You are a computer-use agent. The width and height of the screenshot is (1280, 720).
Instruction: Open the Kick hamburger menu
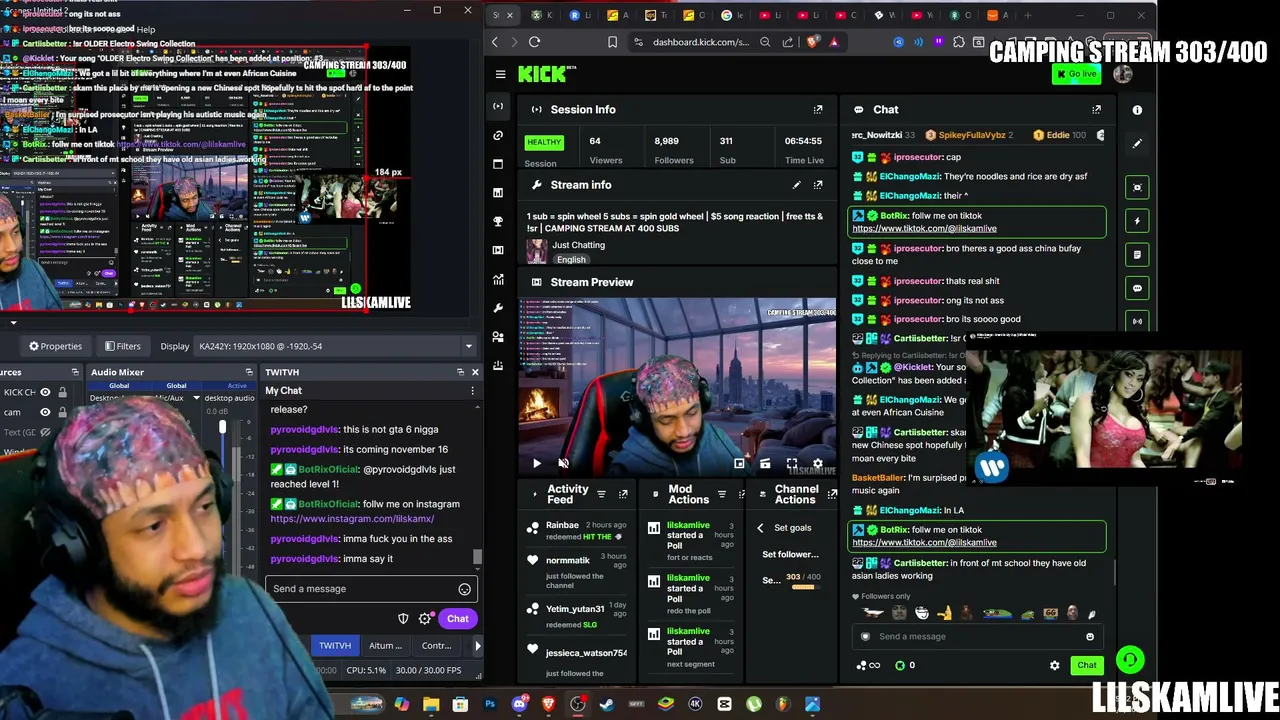pos(500,74)
